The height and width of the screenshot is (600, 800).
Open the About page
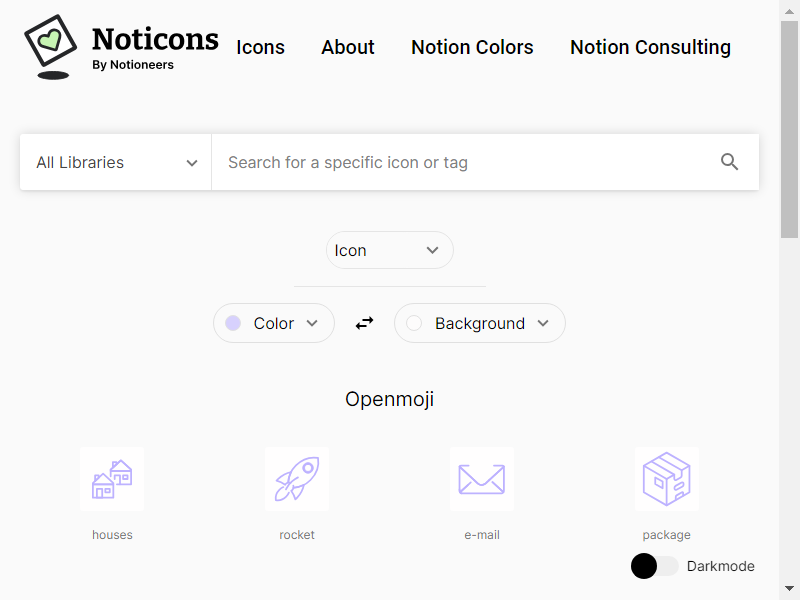coord(348,47)
